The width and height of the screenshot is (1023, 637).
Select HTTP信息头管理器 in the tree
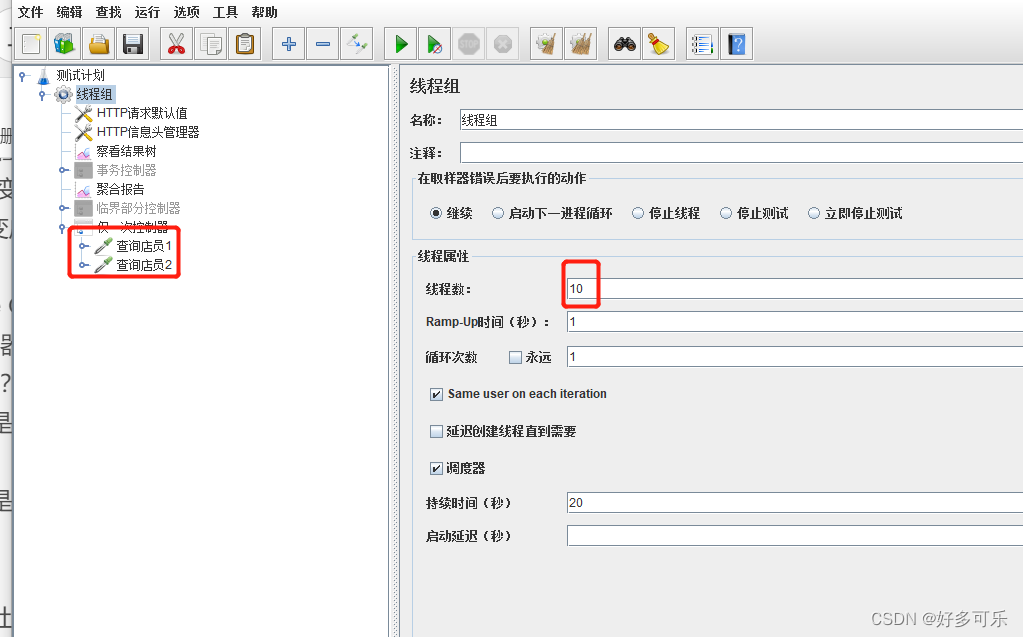[148, 132]
